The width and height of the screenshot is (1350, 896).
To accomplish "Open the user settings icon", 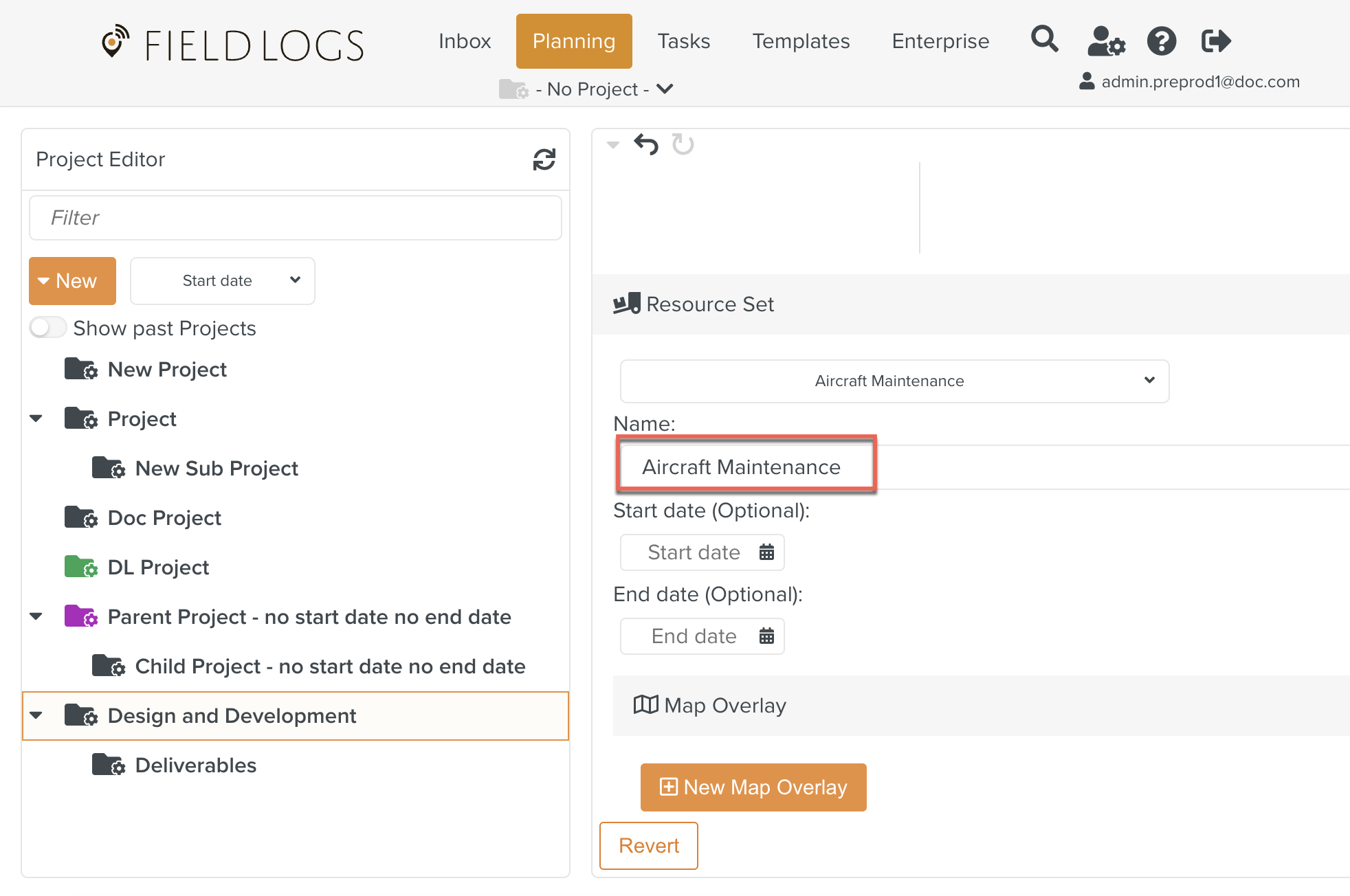I will click(x=1106, y=41).
